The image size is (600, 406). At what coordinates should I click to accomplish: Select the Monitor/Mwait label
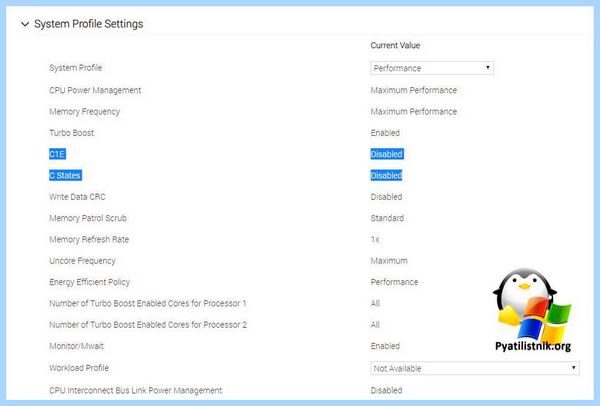click(77, 346)
